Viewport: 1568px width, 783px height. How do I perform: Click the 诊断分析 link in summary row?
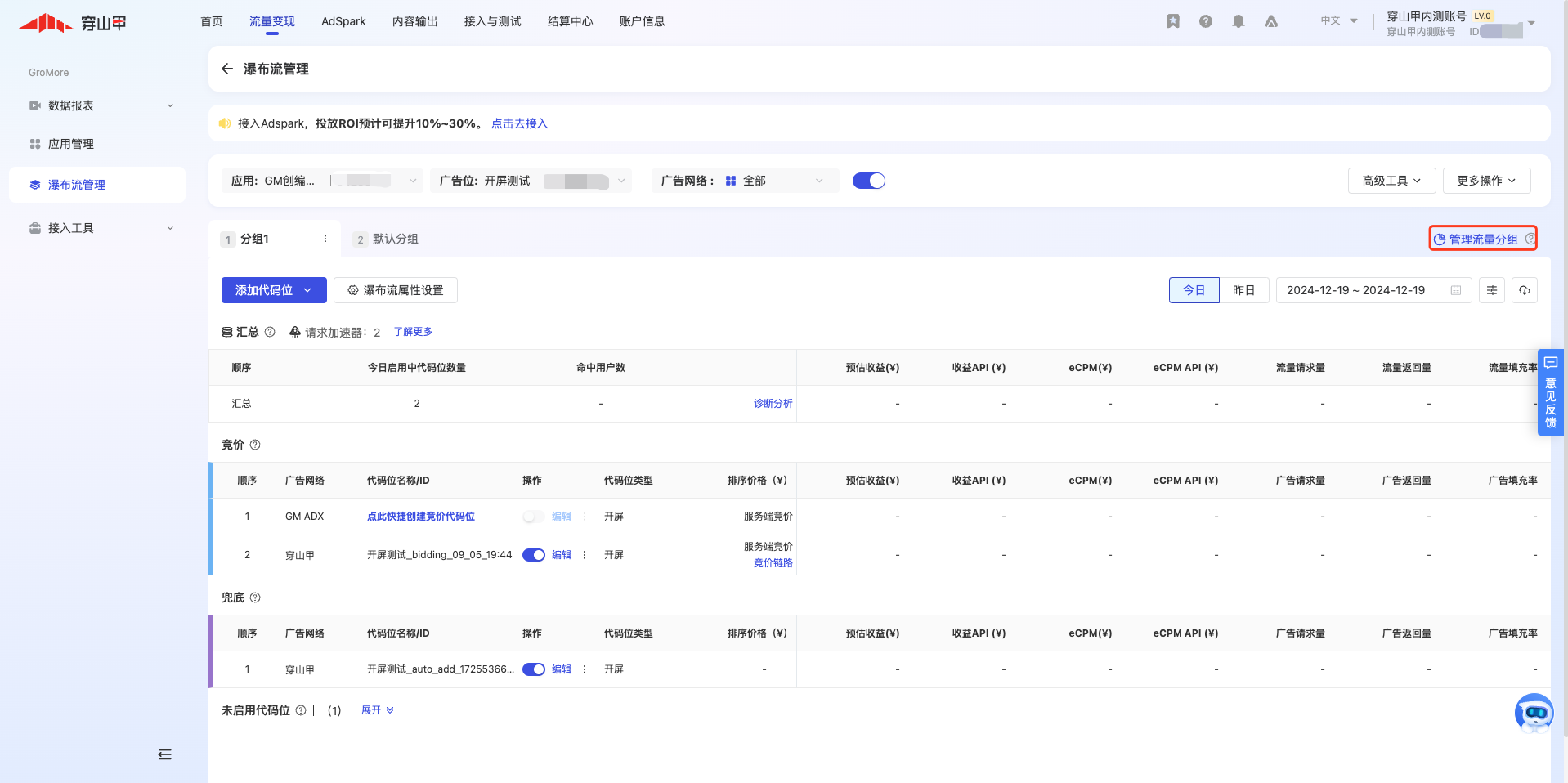pyautogui.click(x=773, y=404)
